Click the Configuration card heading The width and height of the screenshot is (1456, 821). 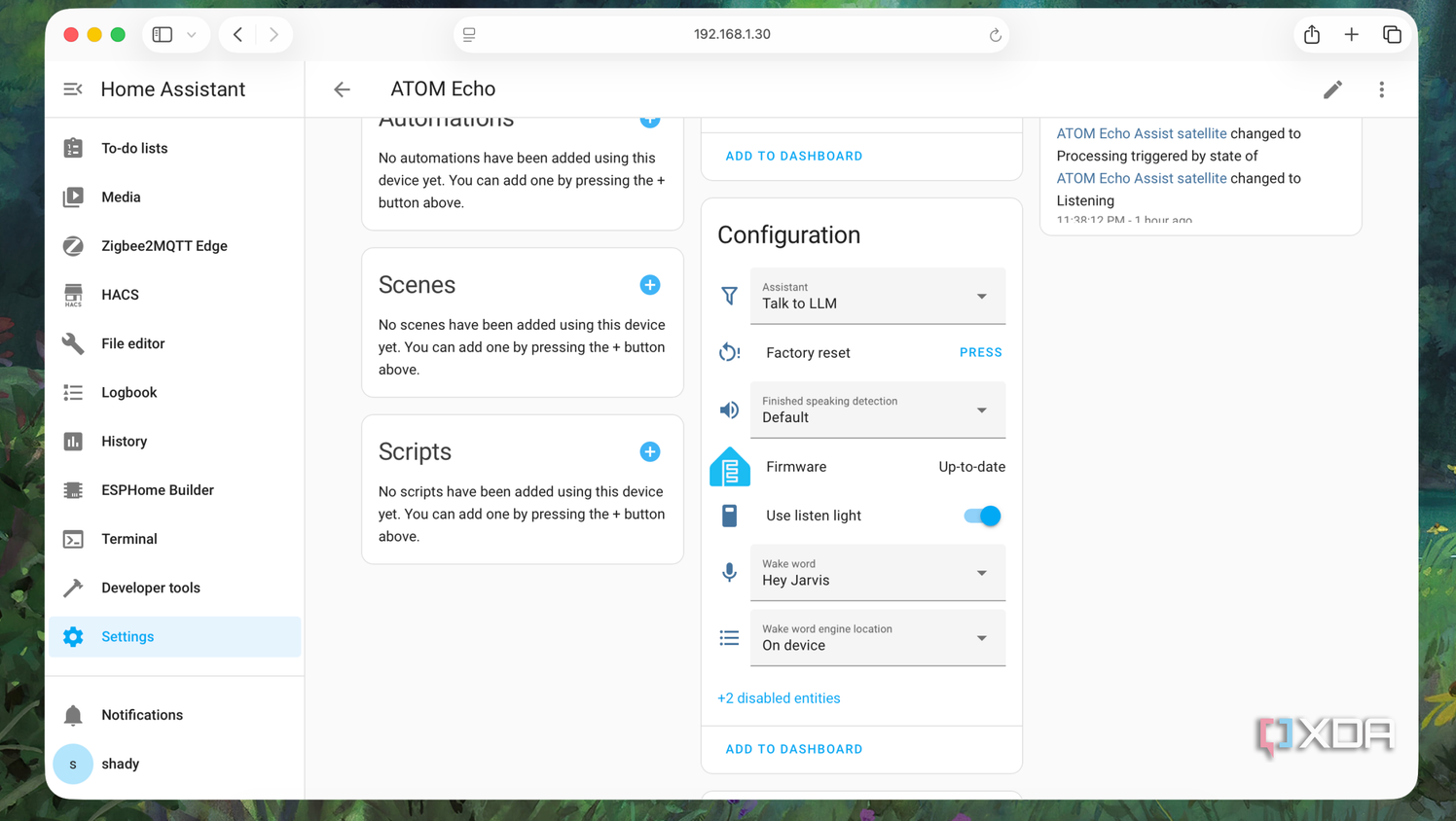click(788, 235)
